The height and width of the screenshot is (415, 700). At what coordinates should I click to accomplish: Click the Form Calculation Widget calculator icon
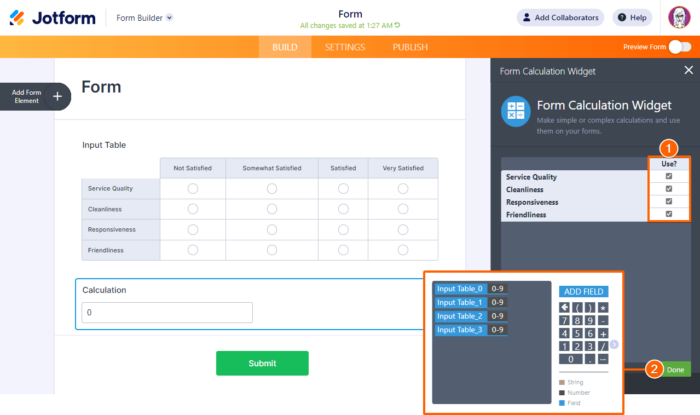pyautogui.click(x=516, y=111)
